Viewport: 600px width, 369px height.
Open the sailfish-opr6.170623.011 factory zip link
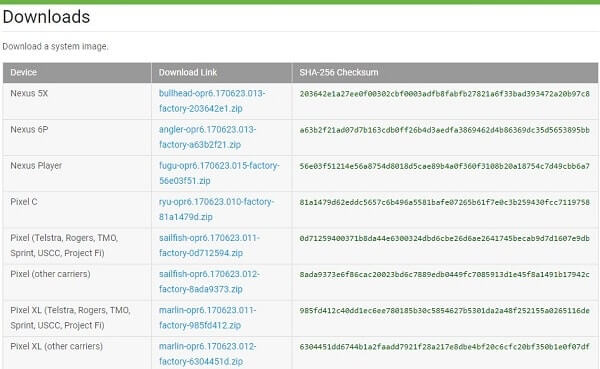(x=209, y=245)
